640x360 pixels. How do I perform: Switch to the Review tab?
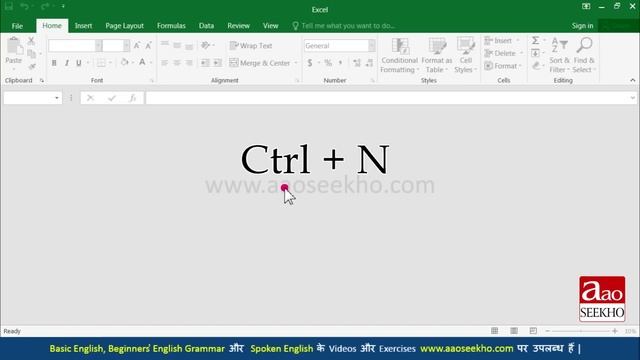coord(238,26)
